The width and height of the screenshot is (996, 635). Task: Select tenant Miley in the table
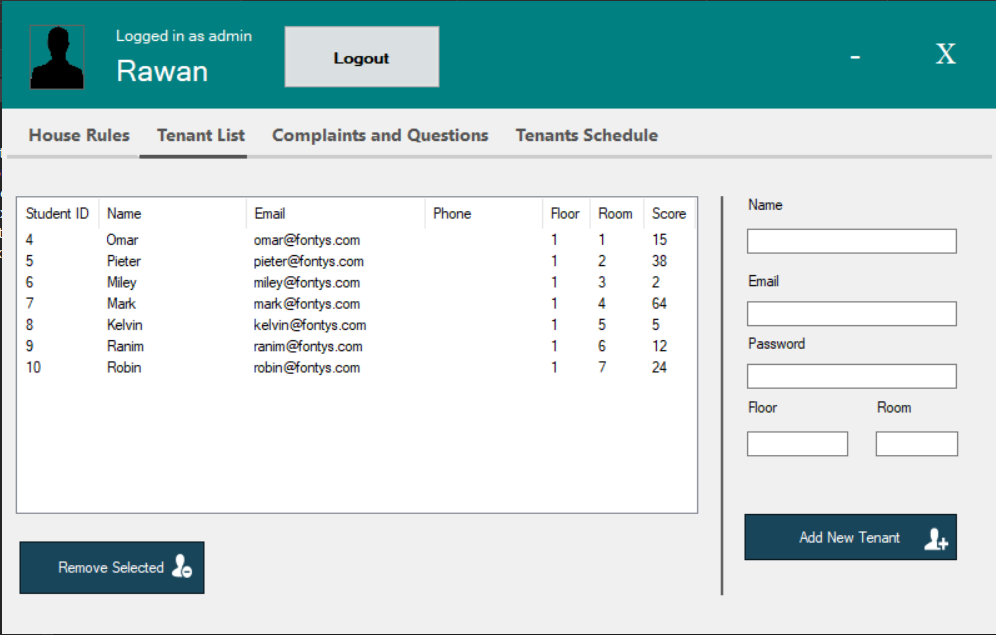pyautogui.click(x=356, y=283)
